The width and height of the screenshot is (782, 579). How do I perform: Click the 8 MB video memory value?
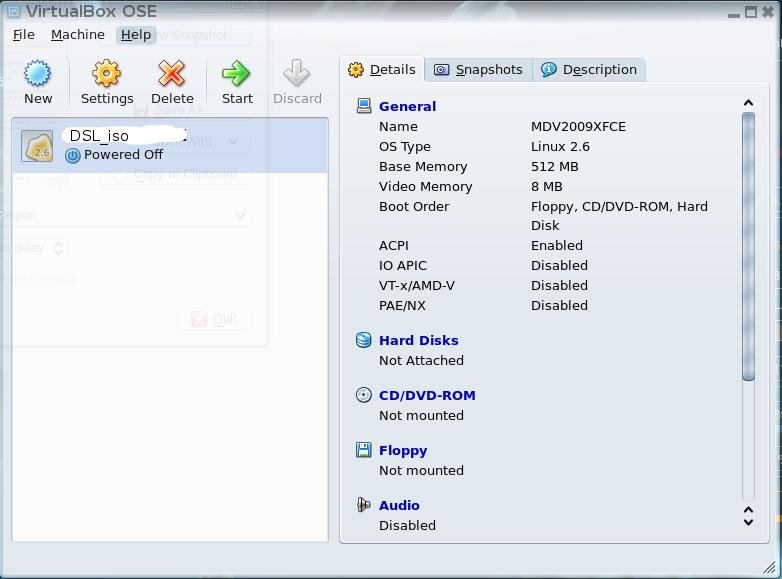(547, 187)
